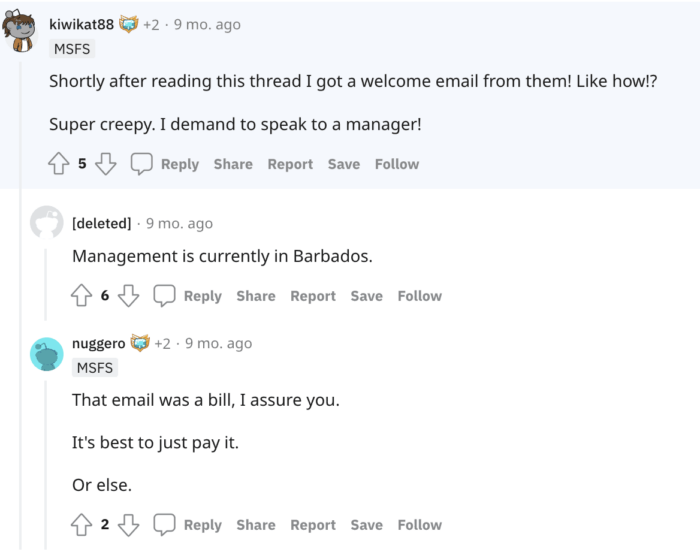This screenshot has height=555, width=700.
Task: Upvote the deleted user's Barbados comment
Action: pos(81,296)
